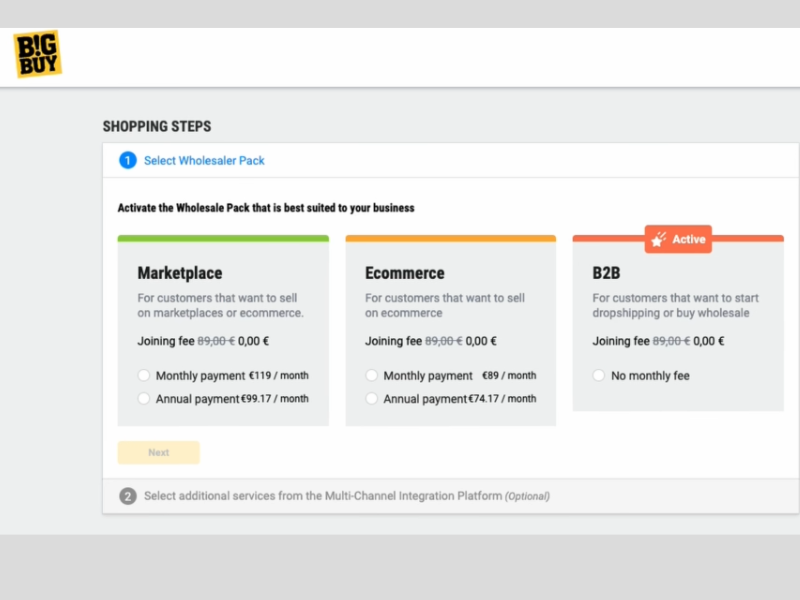
Task: Select Marketplace annual payment €99.17 option
Action: (144, 398)
